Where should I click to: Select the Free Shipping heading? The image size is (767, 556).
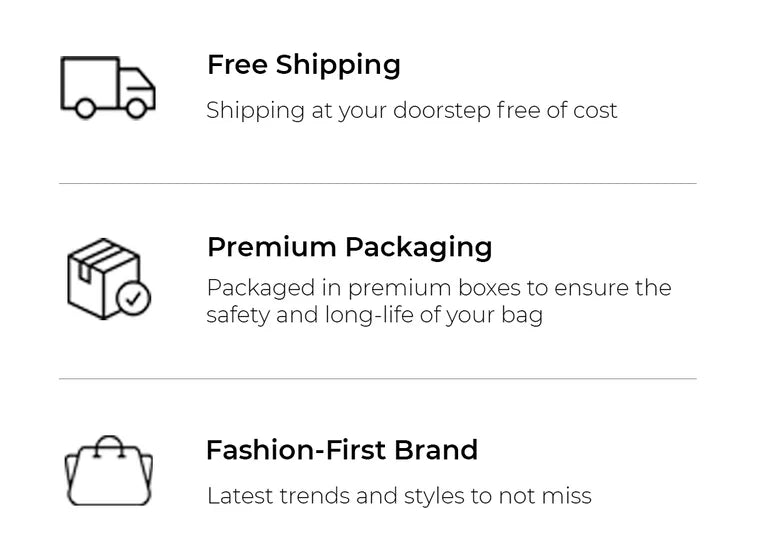click(303, 65)
